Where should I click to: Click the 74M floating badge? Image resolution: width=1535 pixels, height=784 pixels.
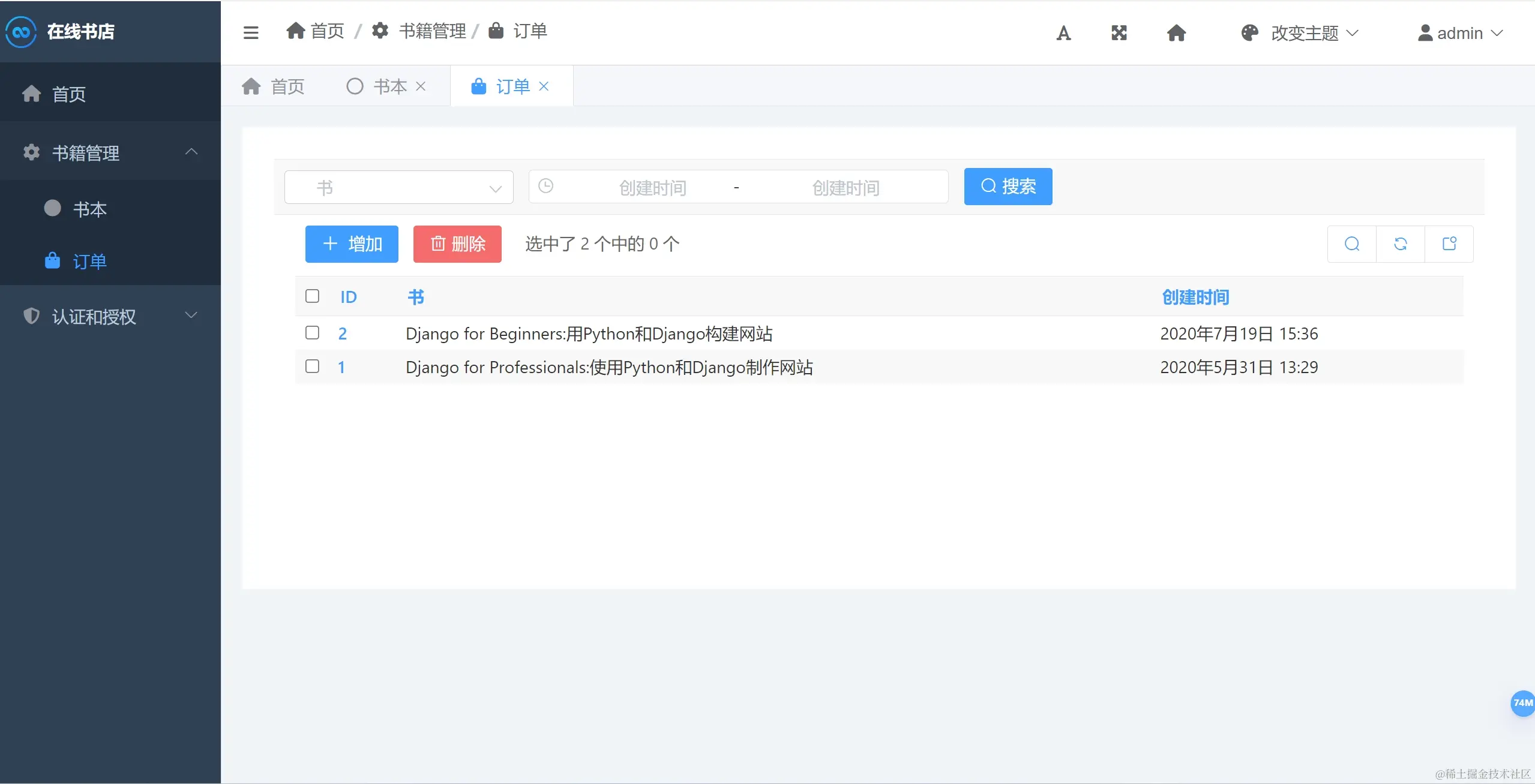pos(1522,702)
